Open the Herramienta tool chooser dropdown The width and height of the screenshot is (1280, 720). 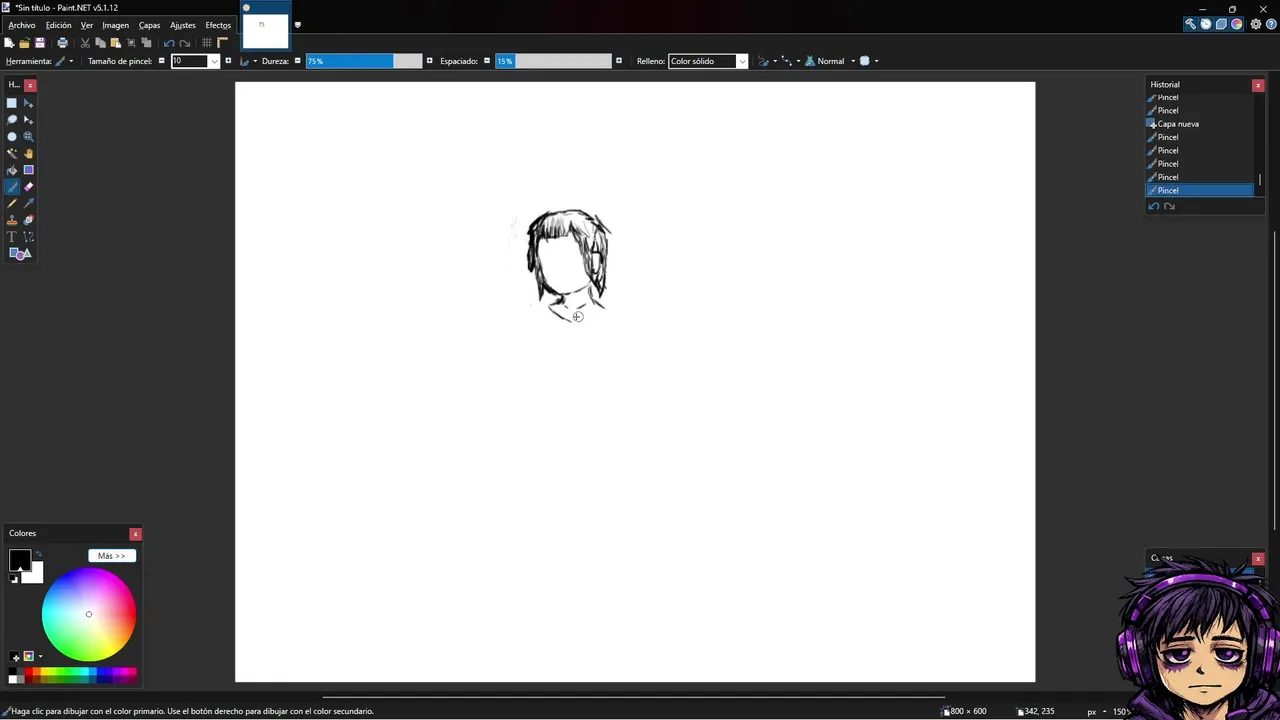(x=64, y=61)
